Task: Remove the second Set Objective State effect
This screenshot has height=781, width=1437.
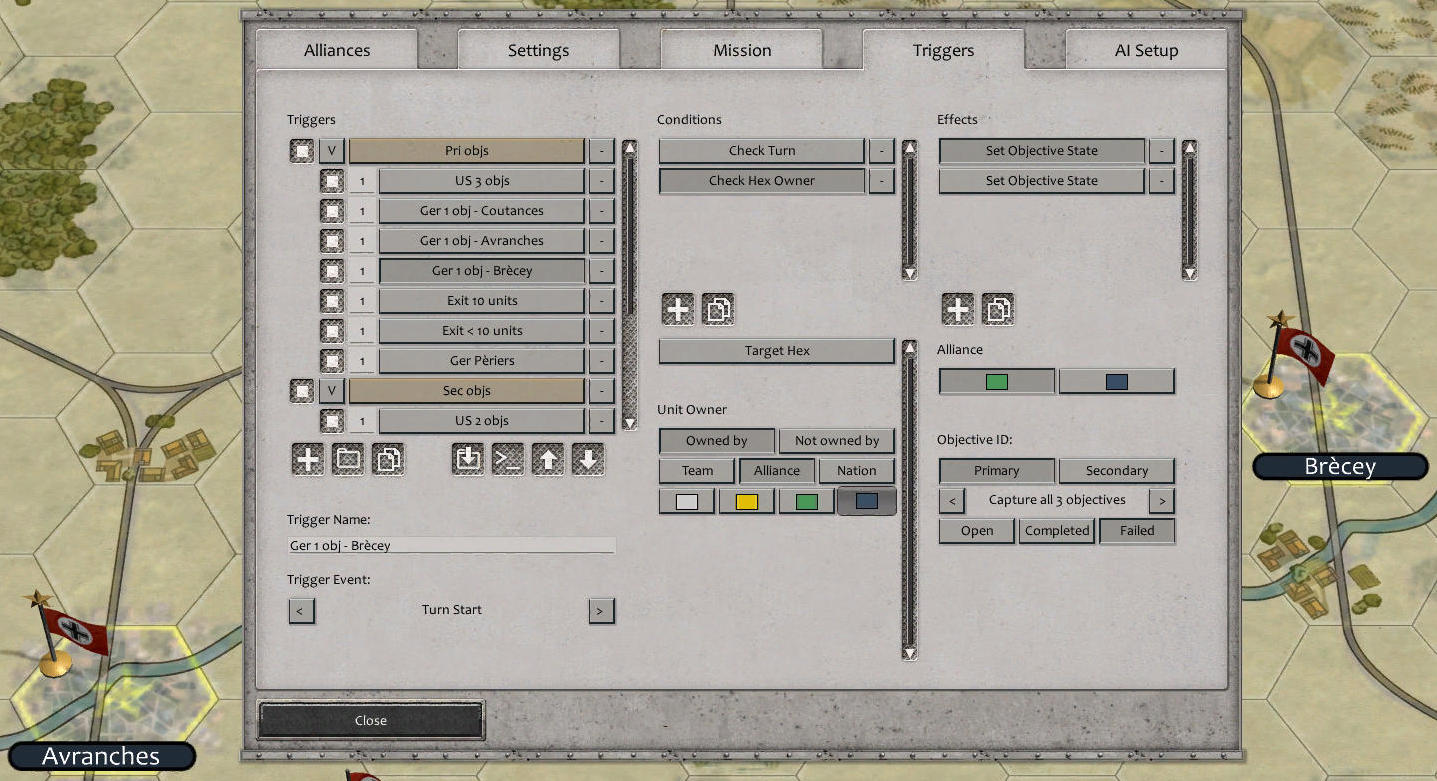Action: tap(1161, 181)
